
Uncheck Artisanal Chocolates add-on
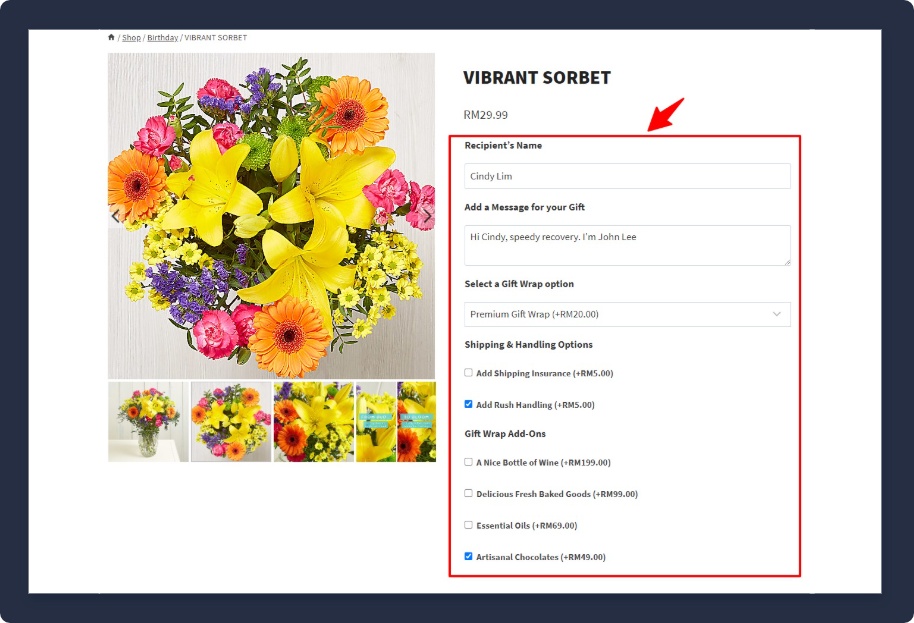pyautogui.click(x=468, y=557)
